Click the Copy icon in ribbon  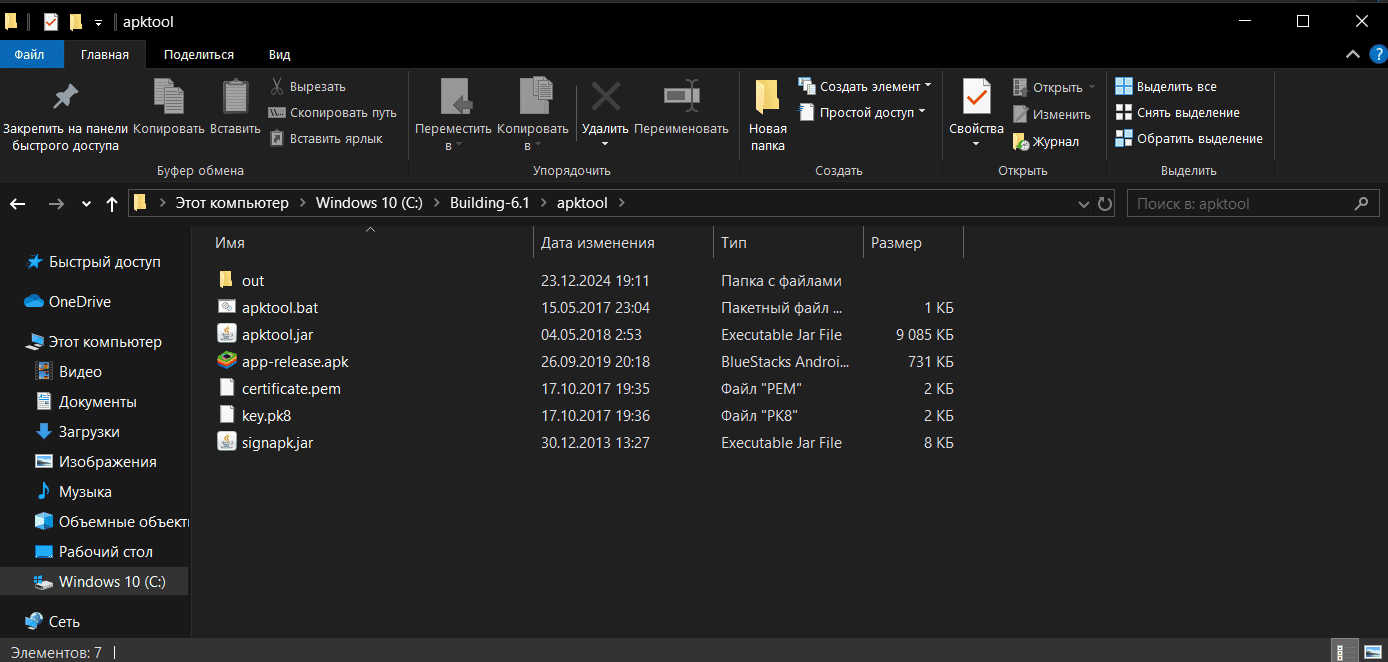tap(168, 98)
